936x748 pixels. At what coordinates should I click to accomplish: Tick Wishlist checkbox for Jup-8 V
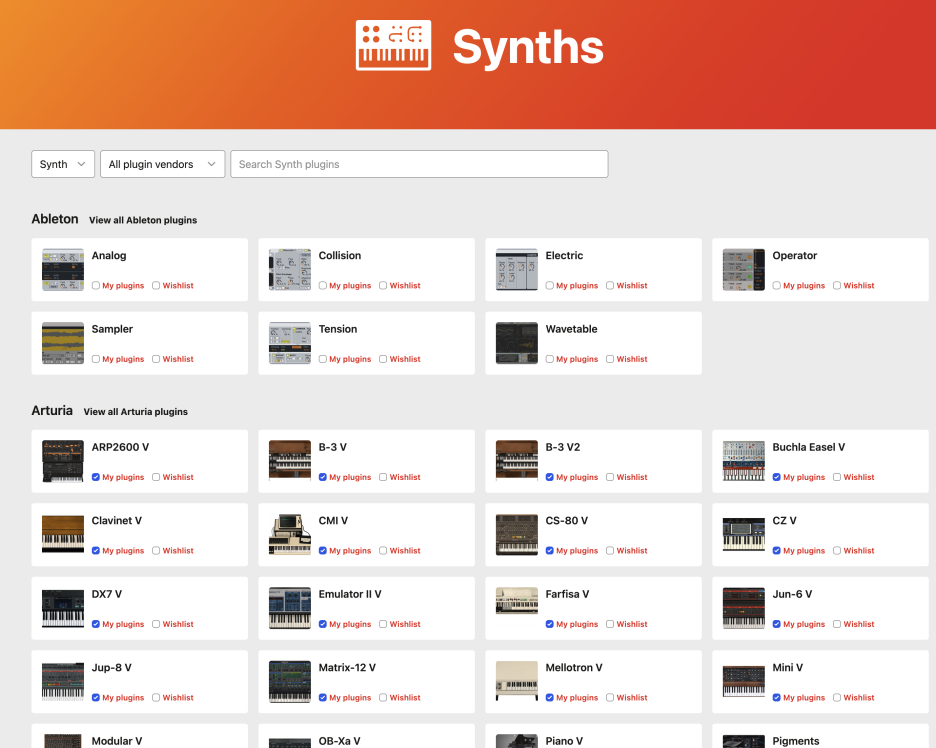pos(156,697)
